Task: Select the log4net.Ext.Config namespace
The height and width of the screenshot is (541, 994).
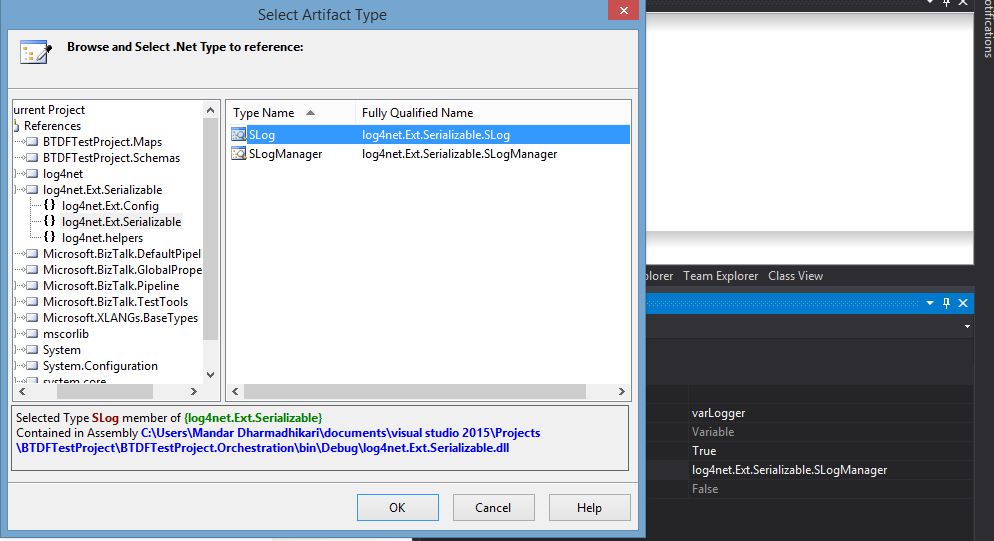Action: [x=110, y=206]
